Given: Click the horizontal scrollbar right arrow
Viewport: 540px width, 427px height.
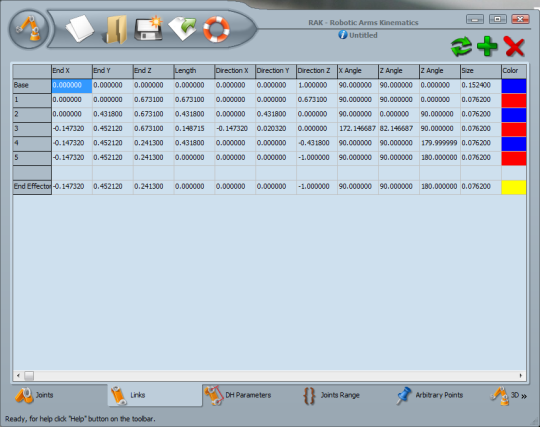Looking at the screenshot, I should point(521,375).
